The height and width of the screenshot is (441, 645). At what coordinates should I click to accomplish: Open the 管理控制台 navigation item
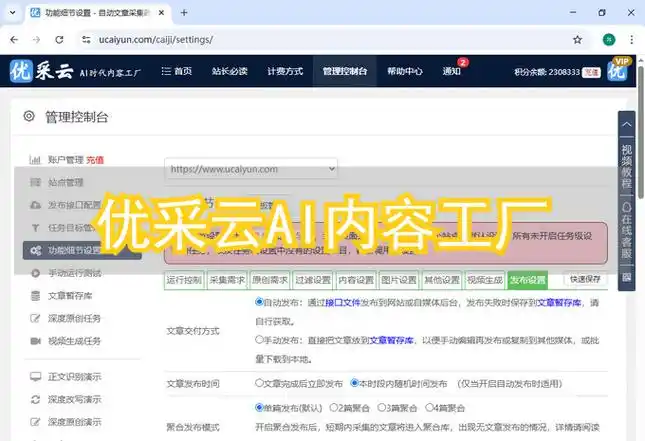(345, 71)
